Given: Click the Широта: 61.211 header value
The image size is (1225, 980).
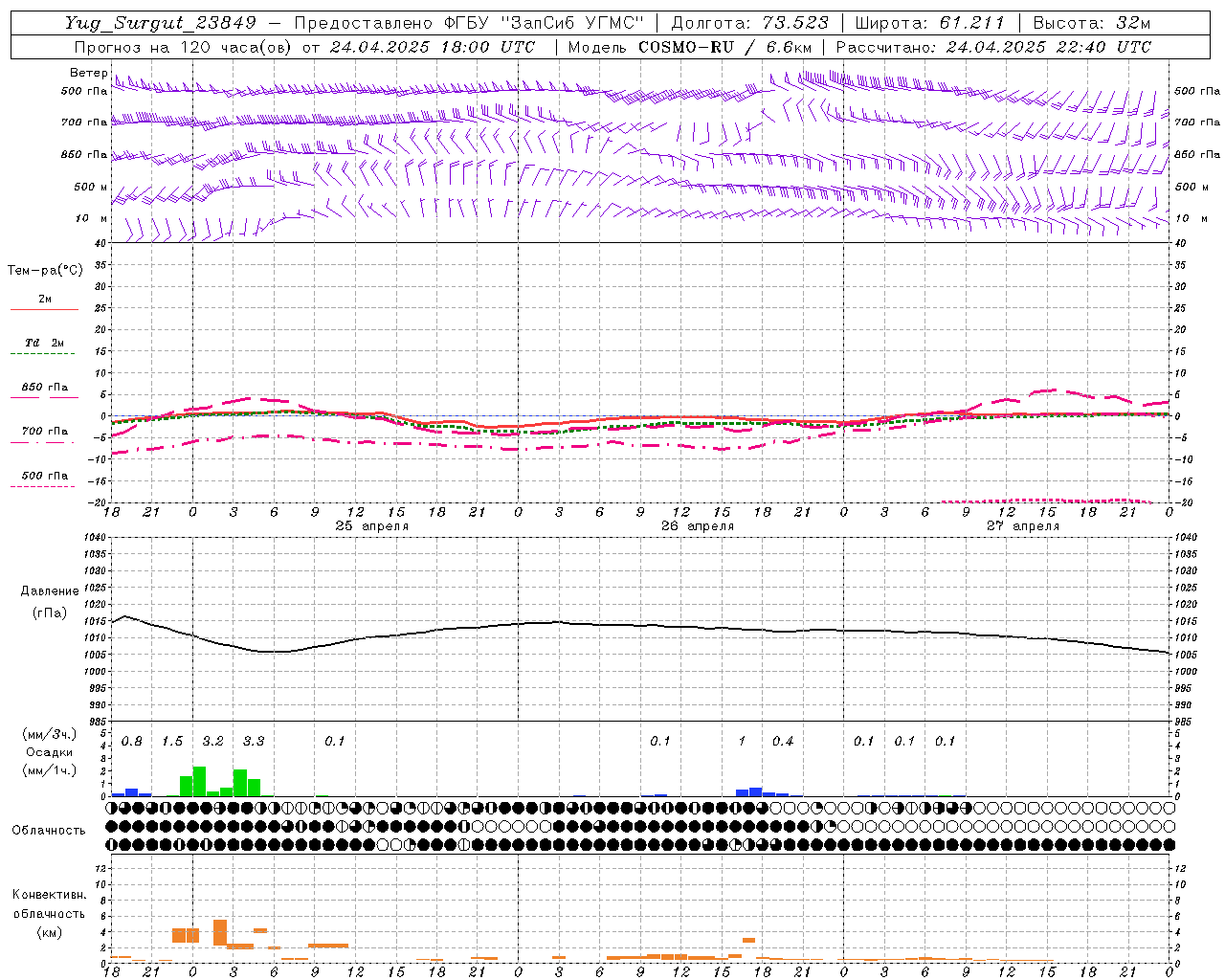Looking at the screenshot, I should click(x=930, y=23).
